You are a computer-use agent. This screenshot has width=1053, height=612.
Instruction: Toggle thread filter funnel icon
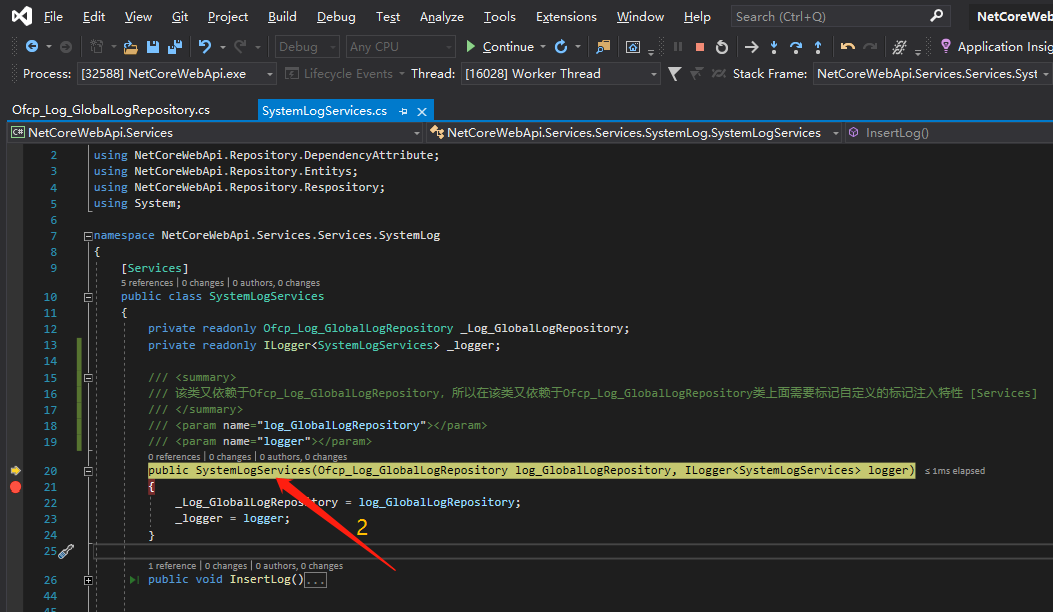[x=674, y=74]
